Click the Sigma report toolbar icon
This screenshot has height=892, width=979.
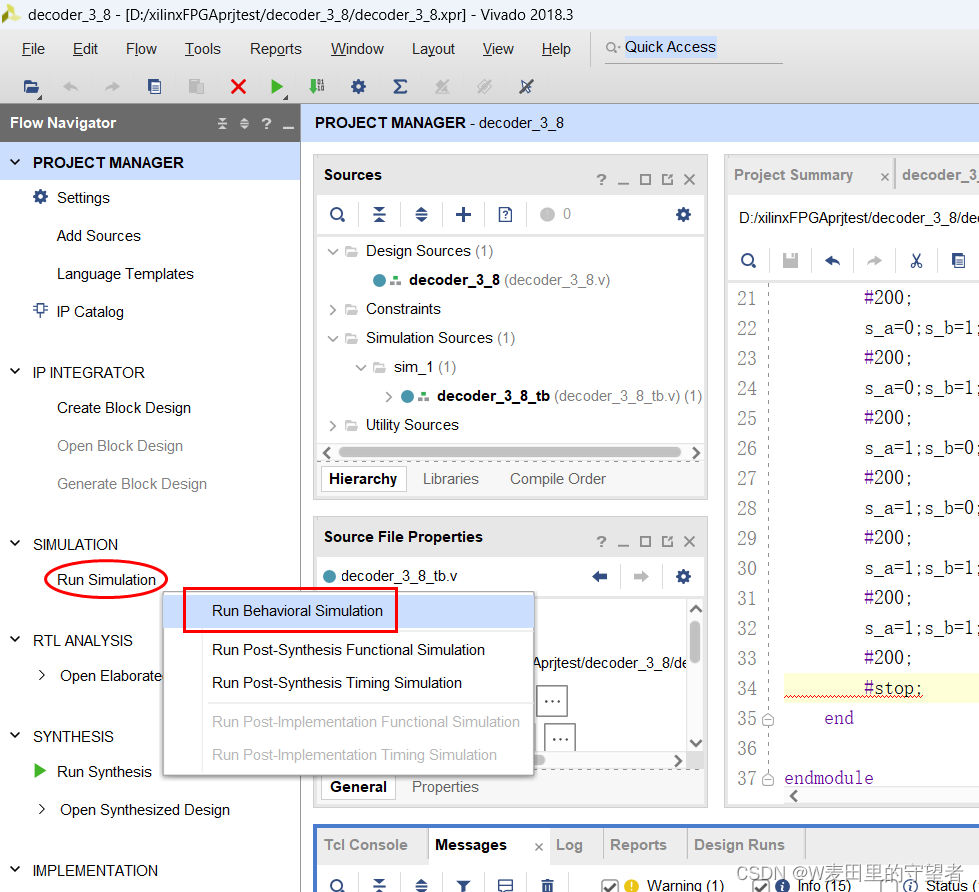tap(400, 87)
